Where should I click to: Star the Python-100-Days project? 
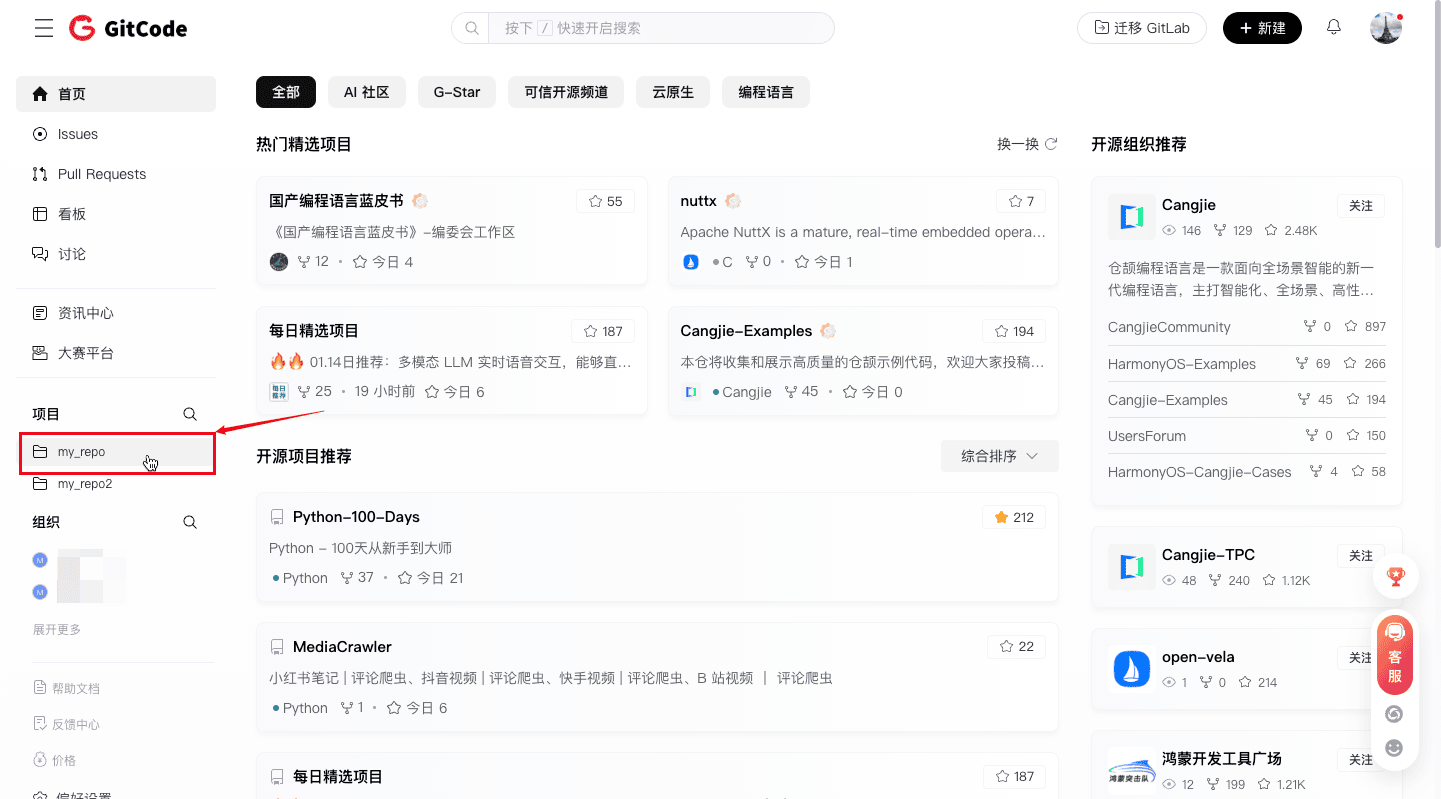[1014, 517]
